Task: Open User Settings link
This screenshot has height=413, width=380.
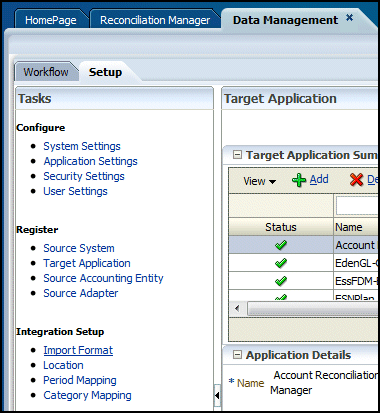Action: click(75, 191)
